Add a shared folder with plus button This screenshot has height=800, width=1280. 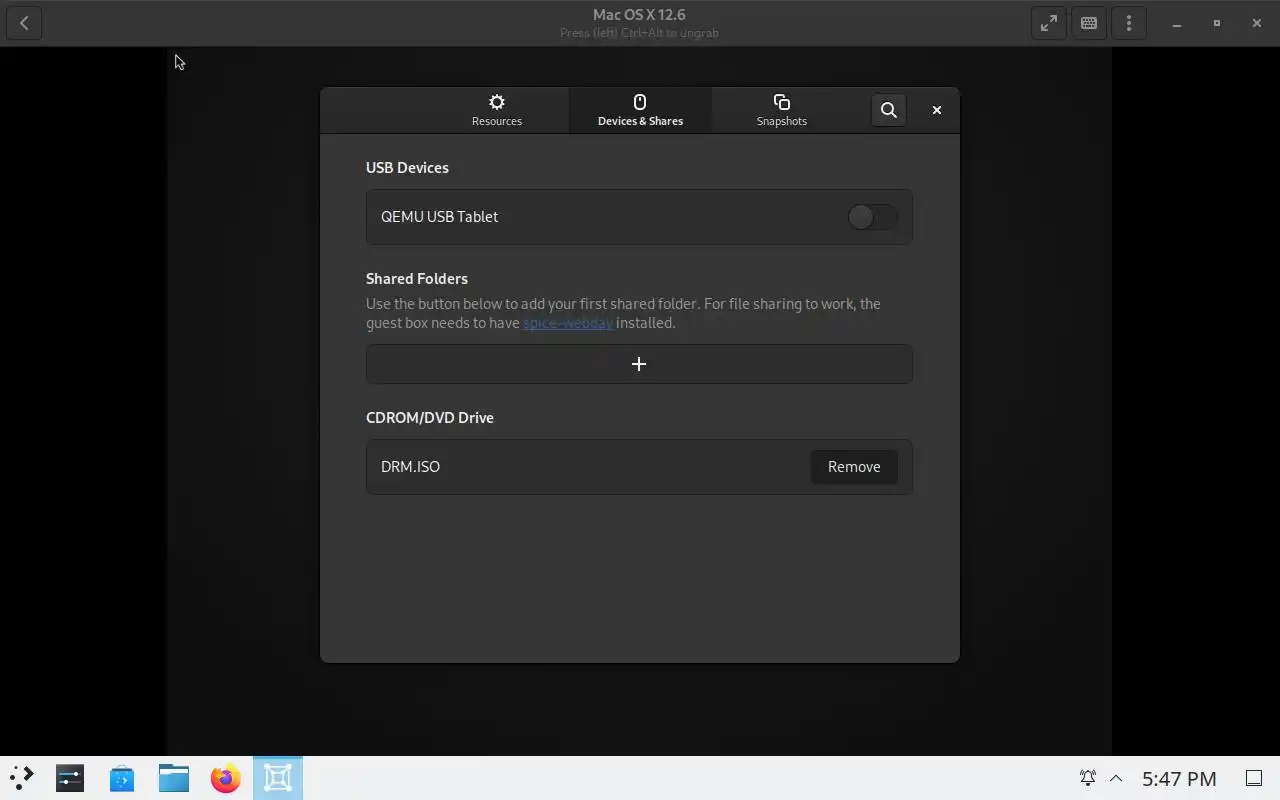click(x=639, y=364)
